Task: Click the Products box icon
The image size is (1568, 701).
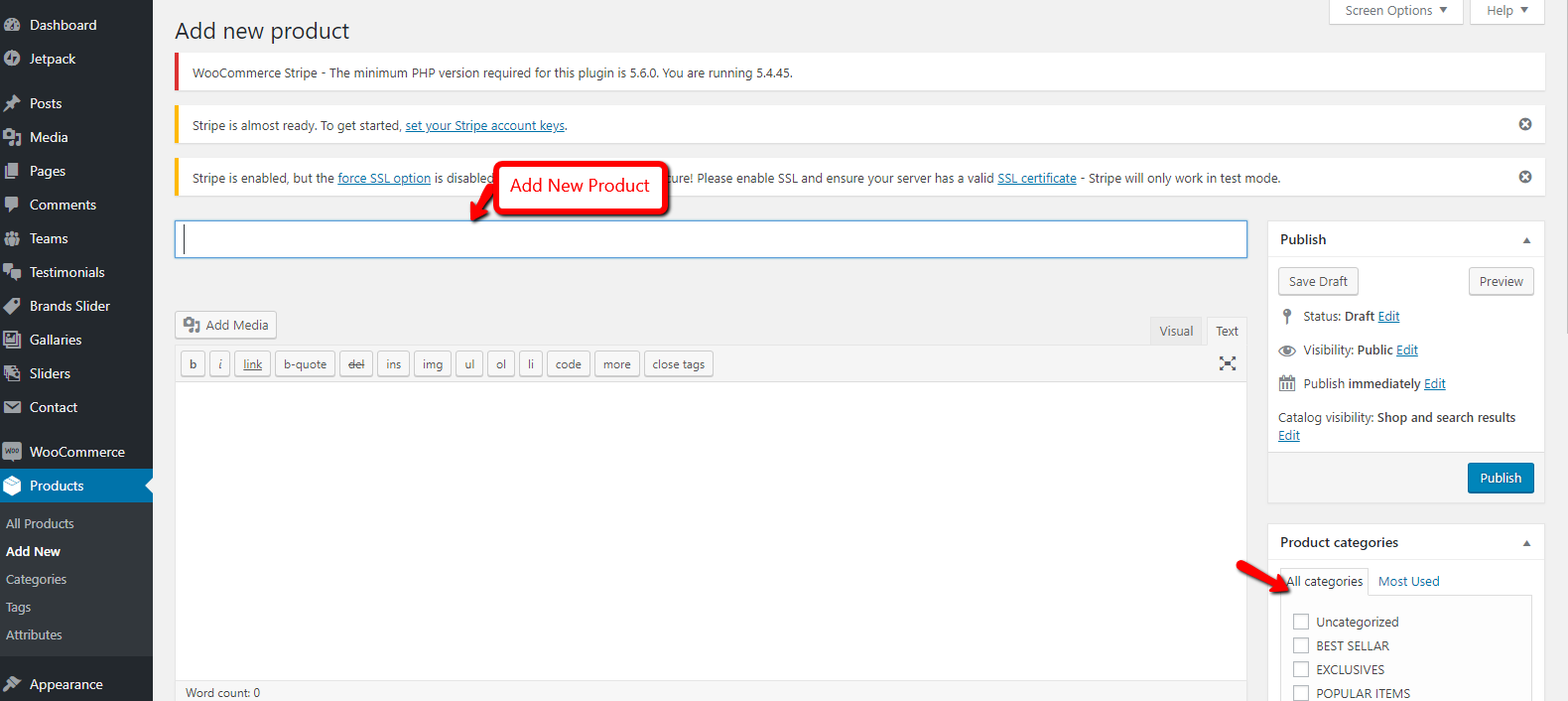Action: pyautogui.click(x=12, y=486)
